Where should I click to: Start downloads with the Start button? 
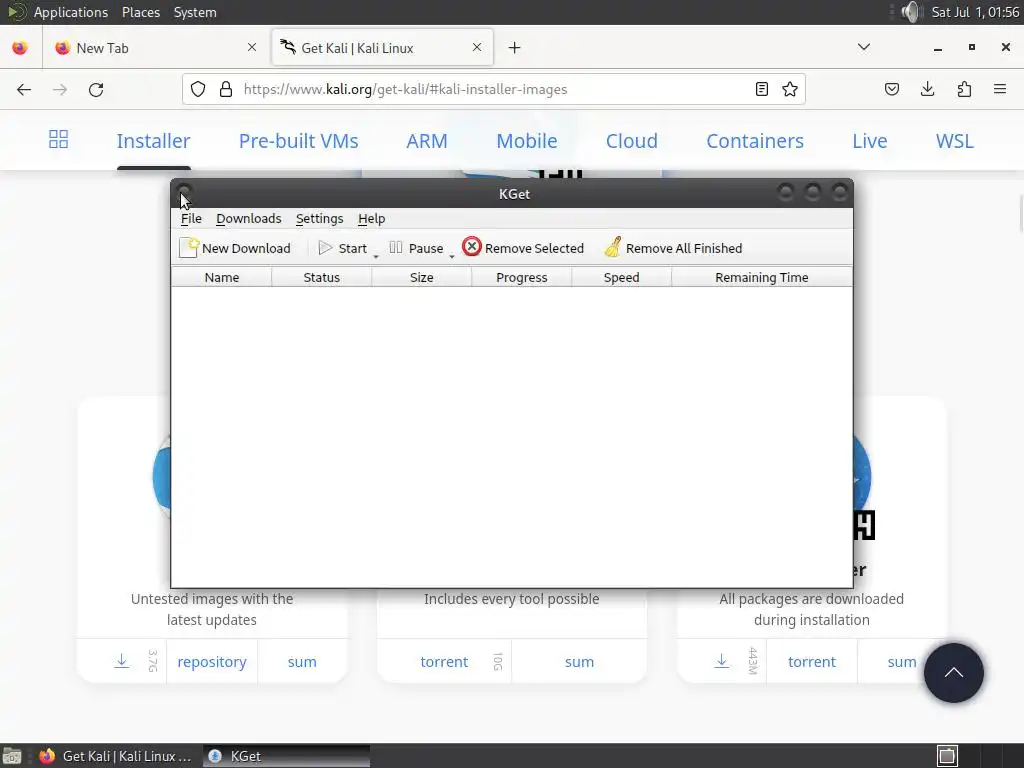tap(342, 248)
